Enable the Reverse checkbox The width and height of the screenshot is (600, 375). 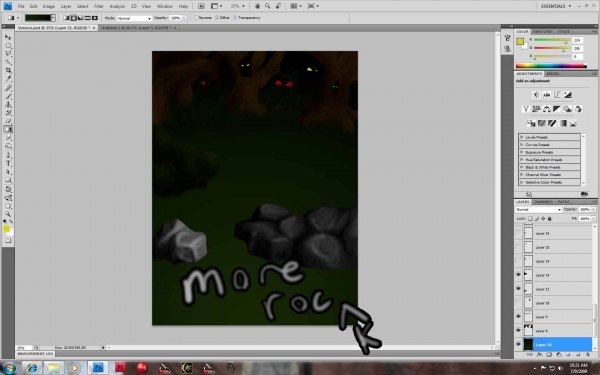[196, 18]
